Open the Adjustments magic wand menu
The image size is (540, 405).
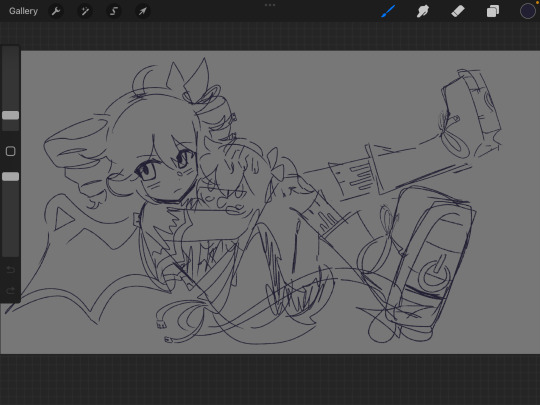click(x=85, y=11)
